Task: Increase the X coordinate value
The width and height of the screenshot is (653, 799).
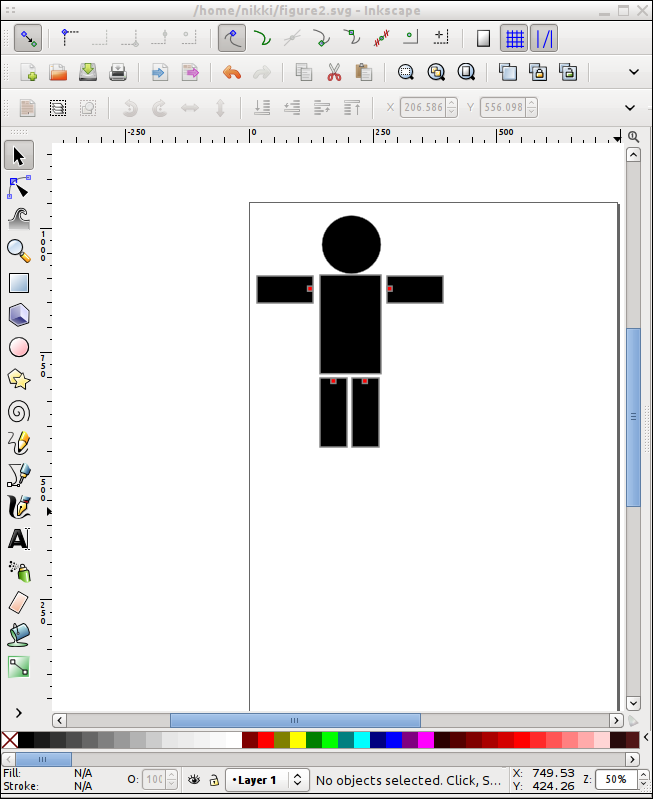Action: [x=452, y=103]
